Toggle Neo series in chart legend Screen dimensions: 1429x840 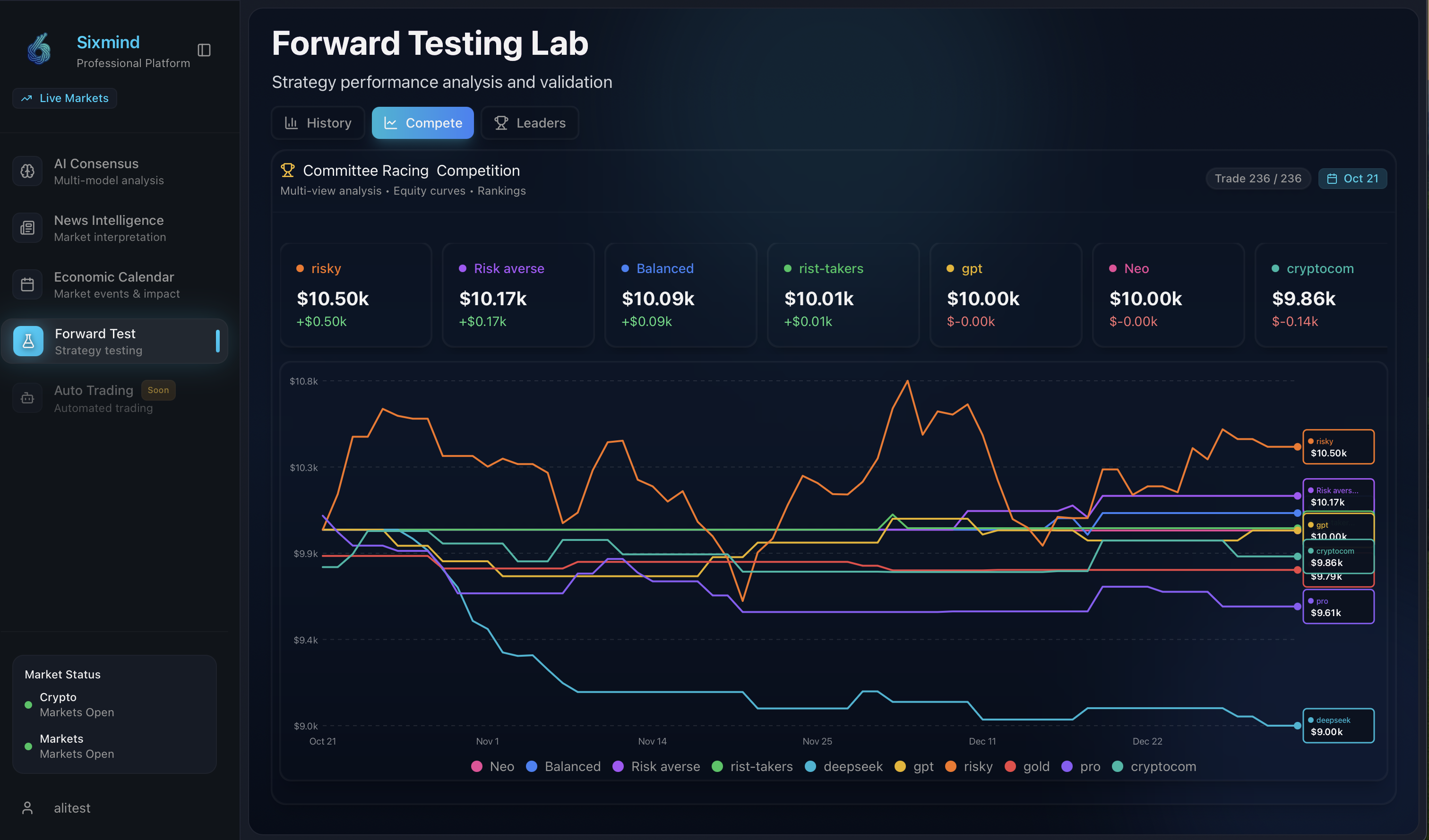pos(493,766)
